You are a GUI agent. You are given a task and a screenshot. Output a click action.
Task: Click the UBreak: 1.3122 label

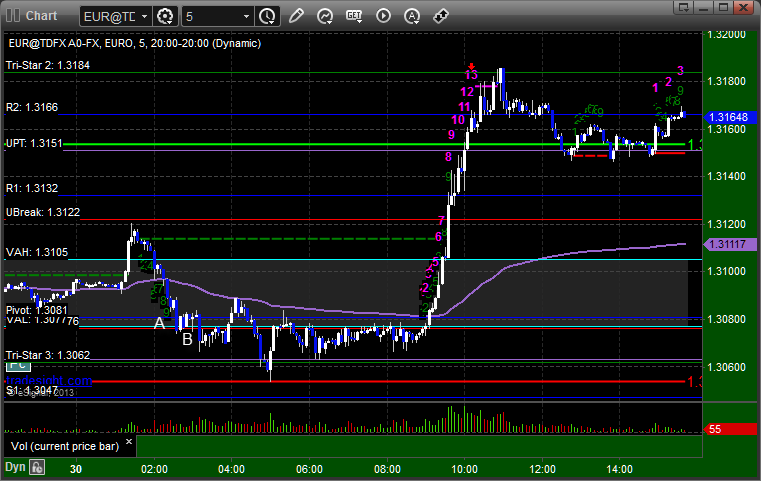43,212
